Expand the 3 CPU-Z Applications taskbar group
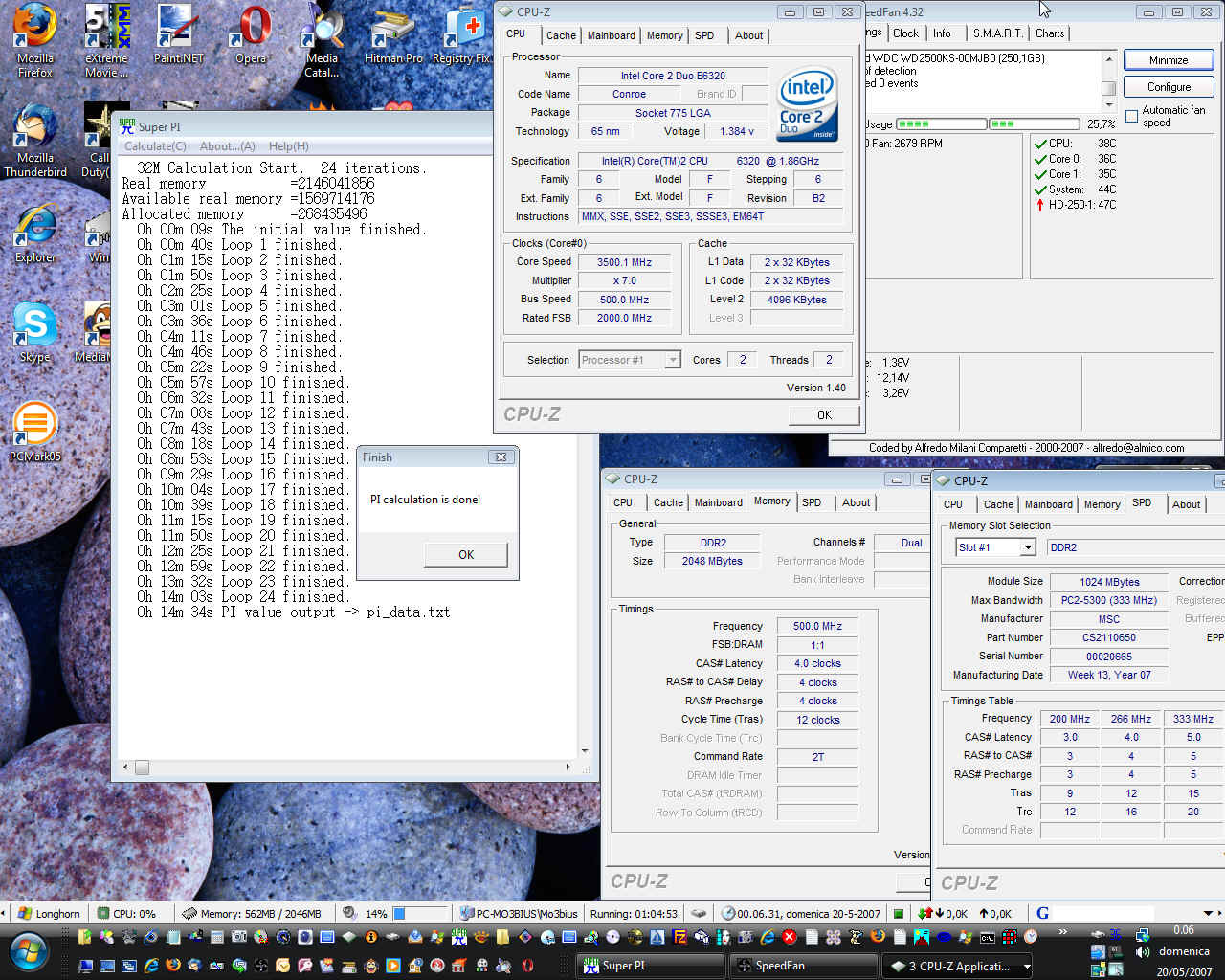This screenshot has width=1225, height=980. coord(957,966)
